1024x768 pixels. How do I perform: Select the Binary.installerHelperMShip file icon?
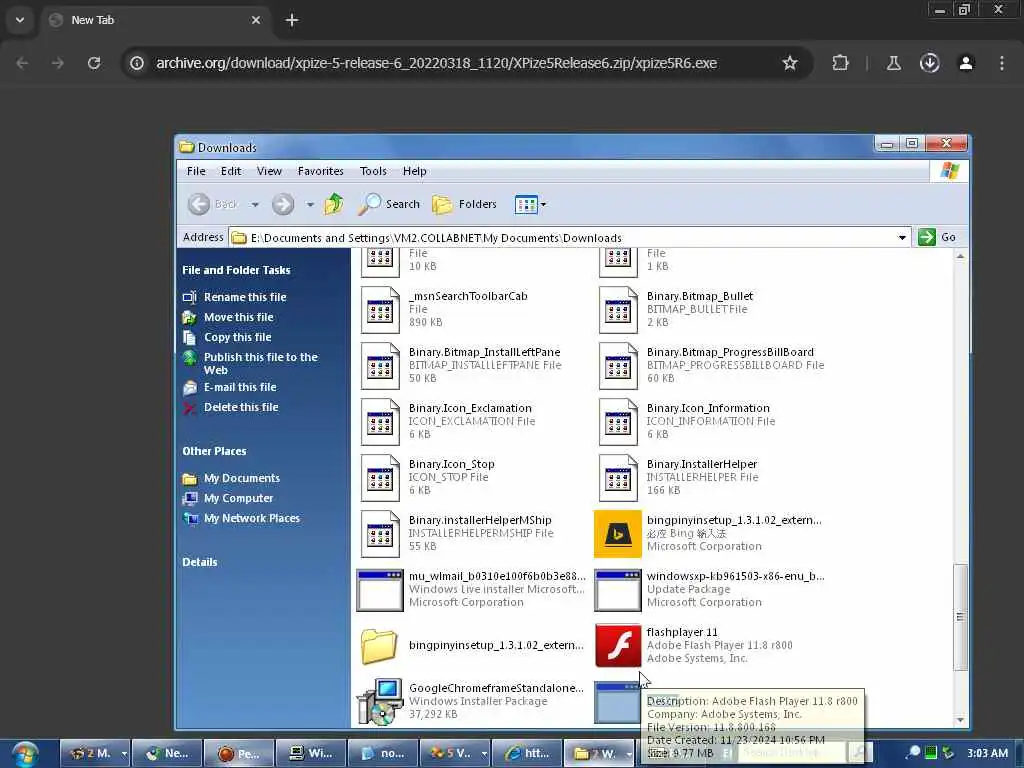pos(380,535)
